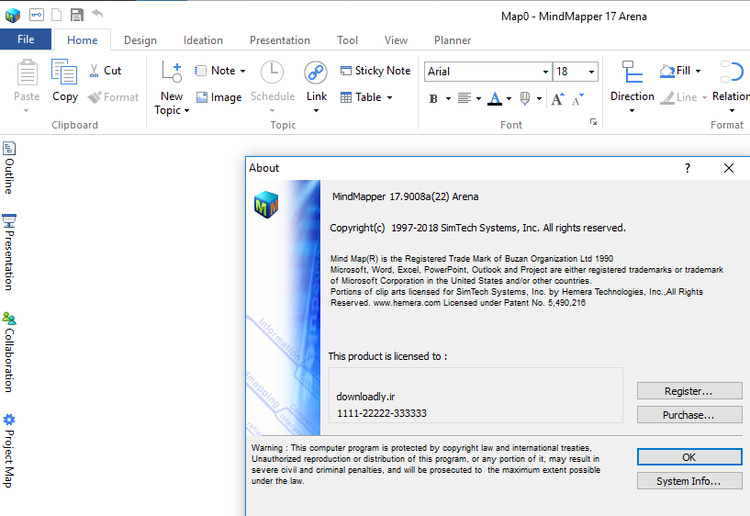Switch to the Design tab
This screenshot has width=750, height=516.
[140, 40]
